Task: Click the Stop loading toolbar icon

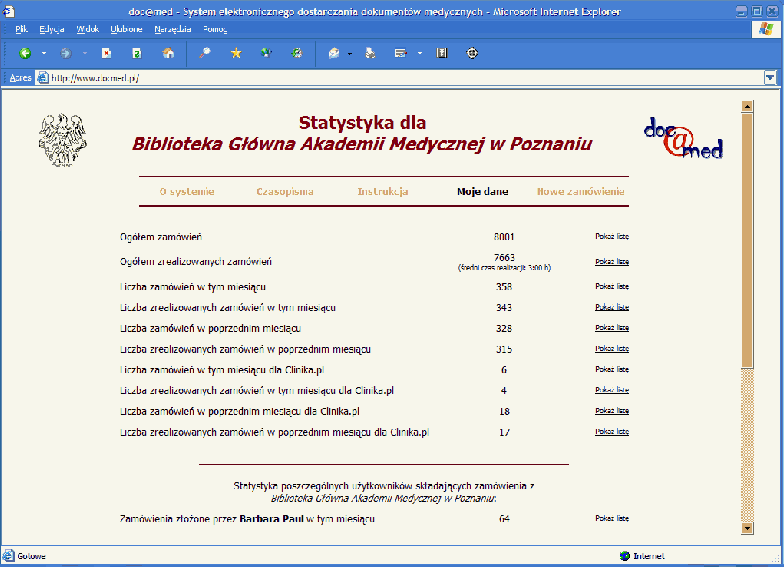Action: [106, 53]
